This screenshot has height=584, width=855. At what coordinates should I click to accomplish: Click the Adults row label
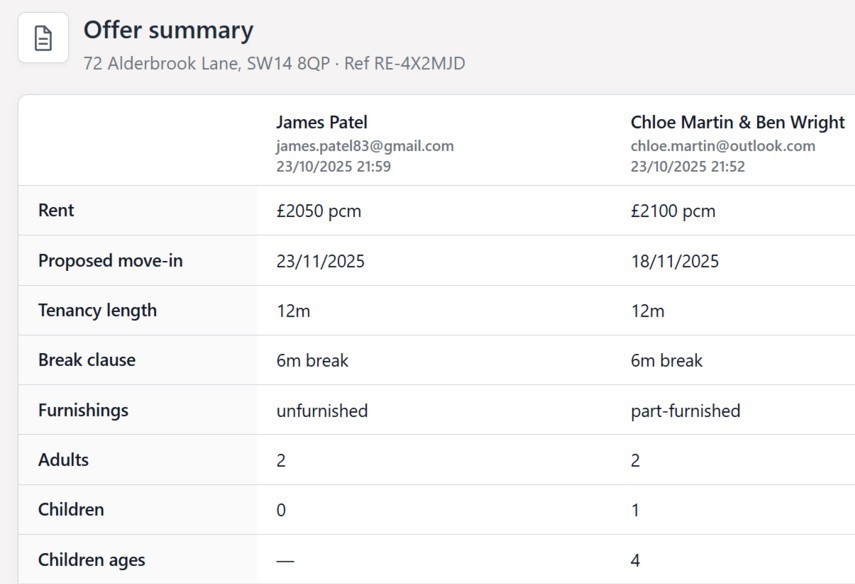[x=63, y=460]
